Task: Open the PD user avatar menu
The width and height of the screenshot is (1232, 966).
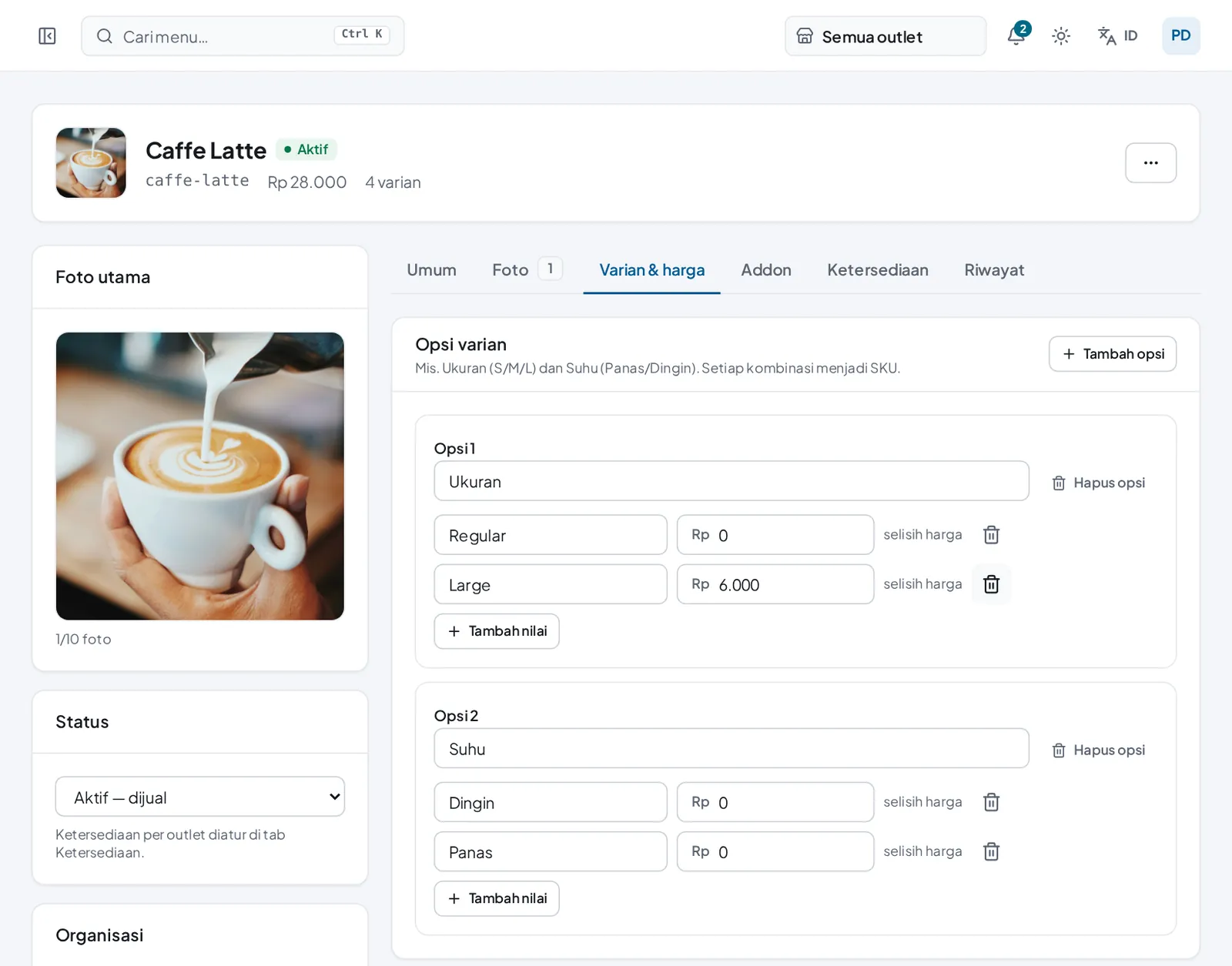Action: click(x=1180, y=36)
